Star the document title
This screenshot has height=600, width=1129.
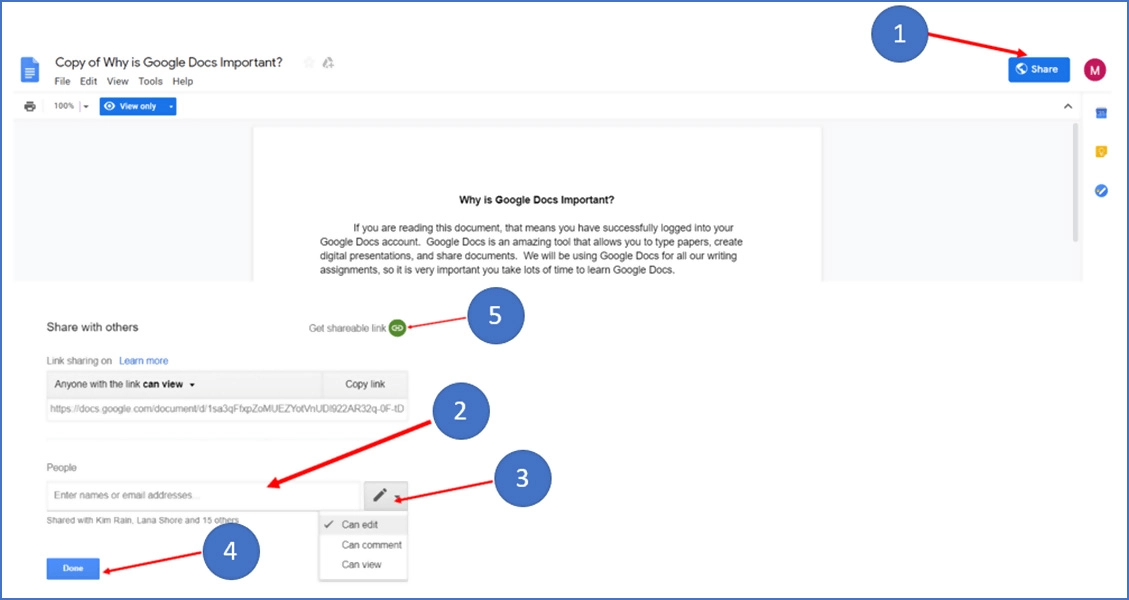click(309, 63)
